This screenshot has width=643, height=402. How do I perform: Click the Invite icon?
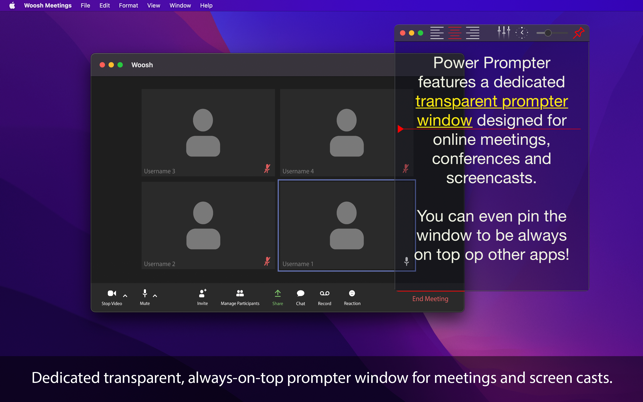pyautogui.click(x=203, y=293)
